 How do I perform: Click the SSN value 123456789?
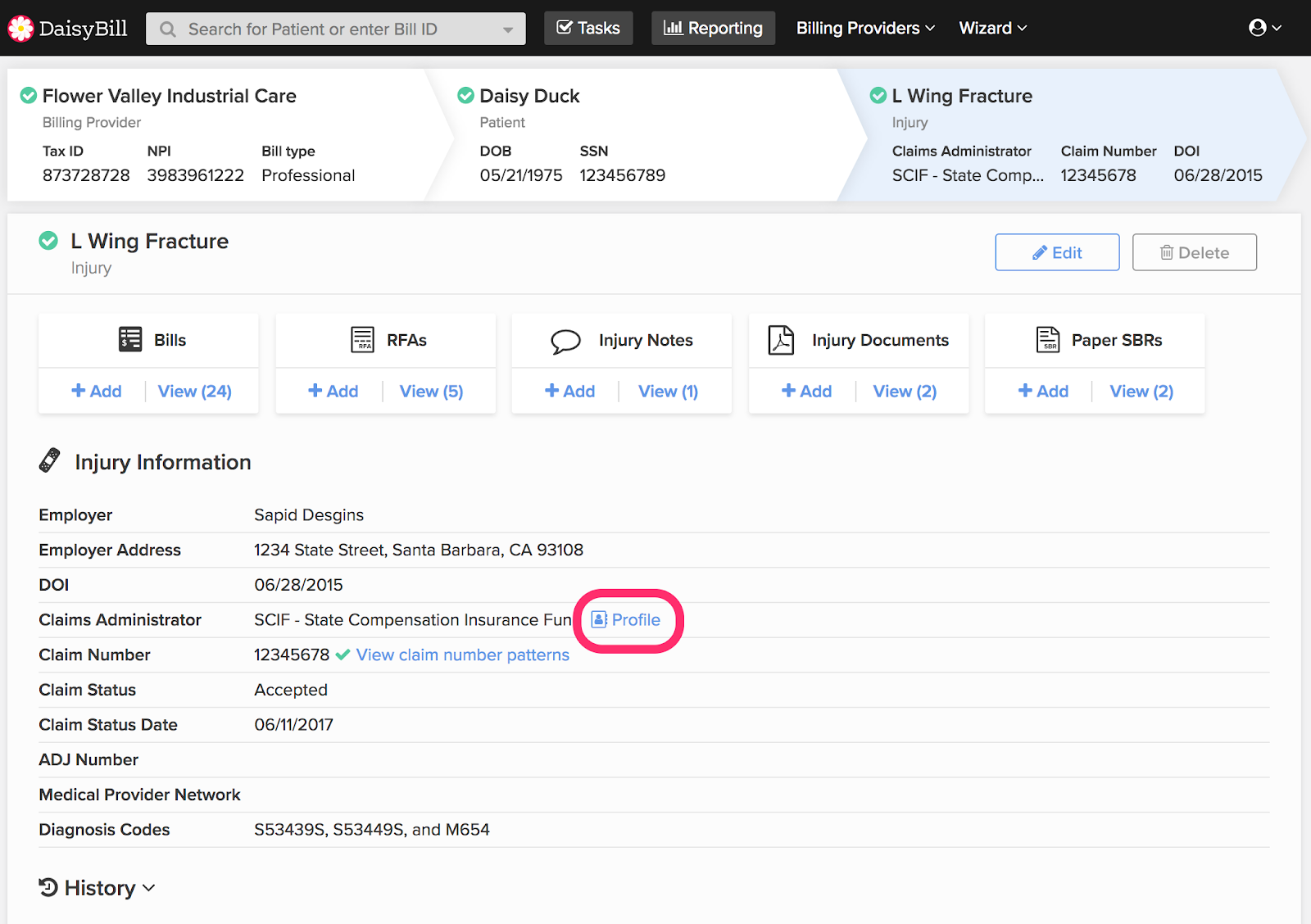(623, 175)
